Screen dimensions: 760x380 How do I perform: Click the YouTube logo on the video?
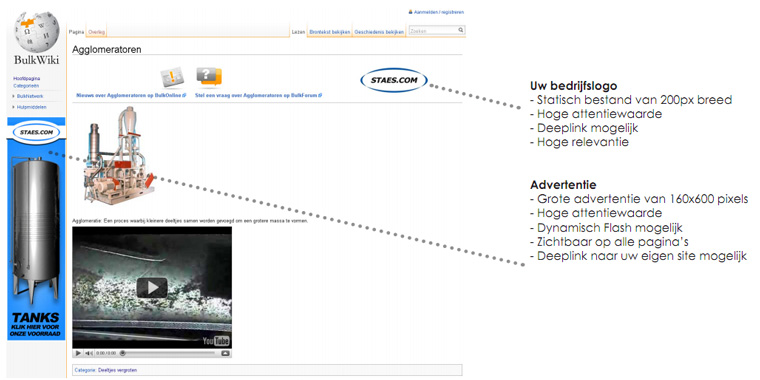click(x=216, y=341)
